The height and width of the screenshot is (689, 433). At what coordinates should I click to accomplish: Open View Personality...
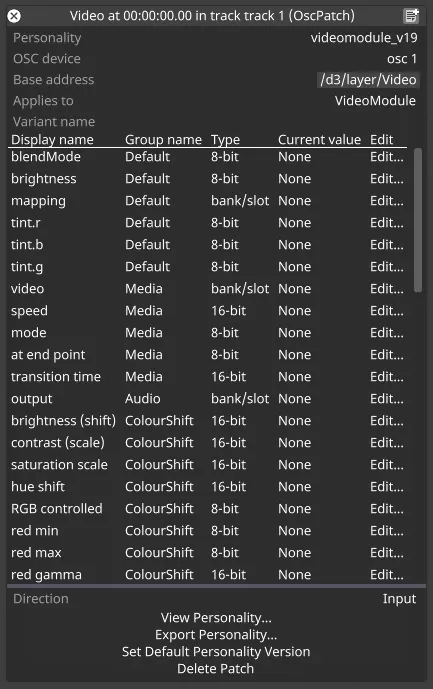tap(216, 618)
